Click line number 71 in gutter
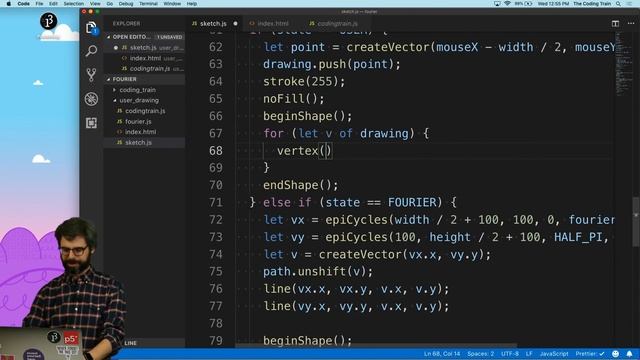Image resolution: width=640 pixels, height=360 pixels. 216,202
